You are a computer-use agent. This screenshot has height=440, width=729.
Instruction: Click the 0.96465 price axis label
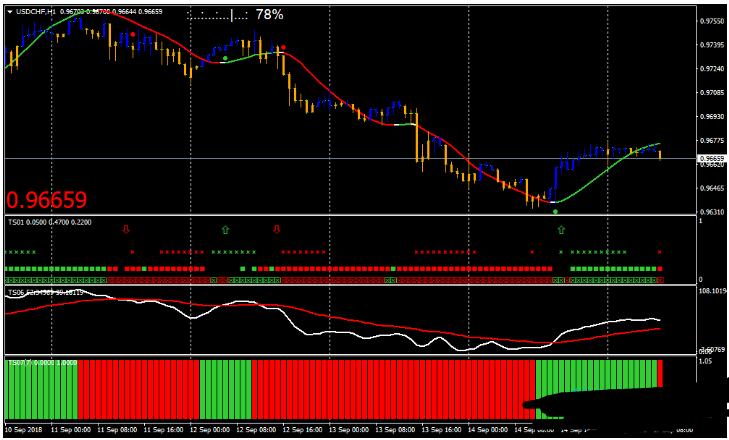[x=711, y=188]
